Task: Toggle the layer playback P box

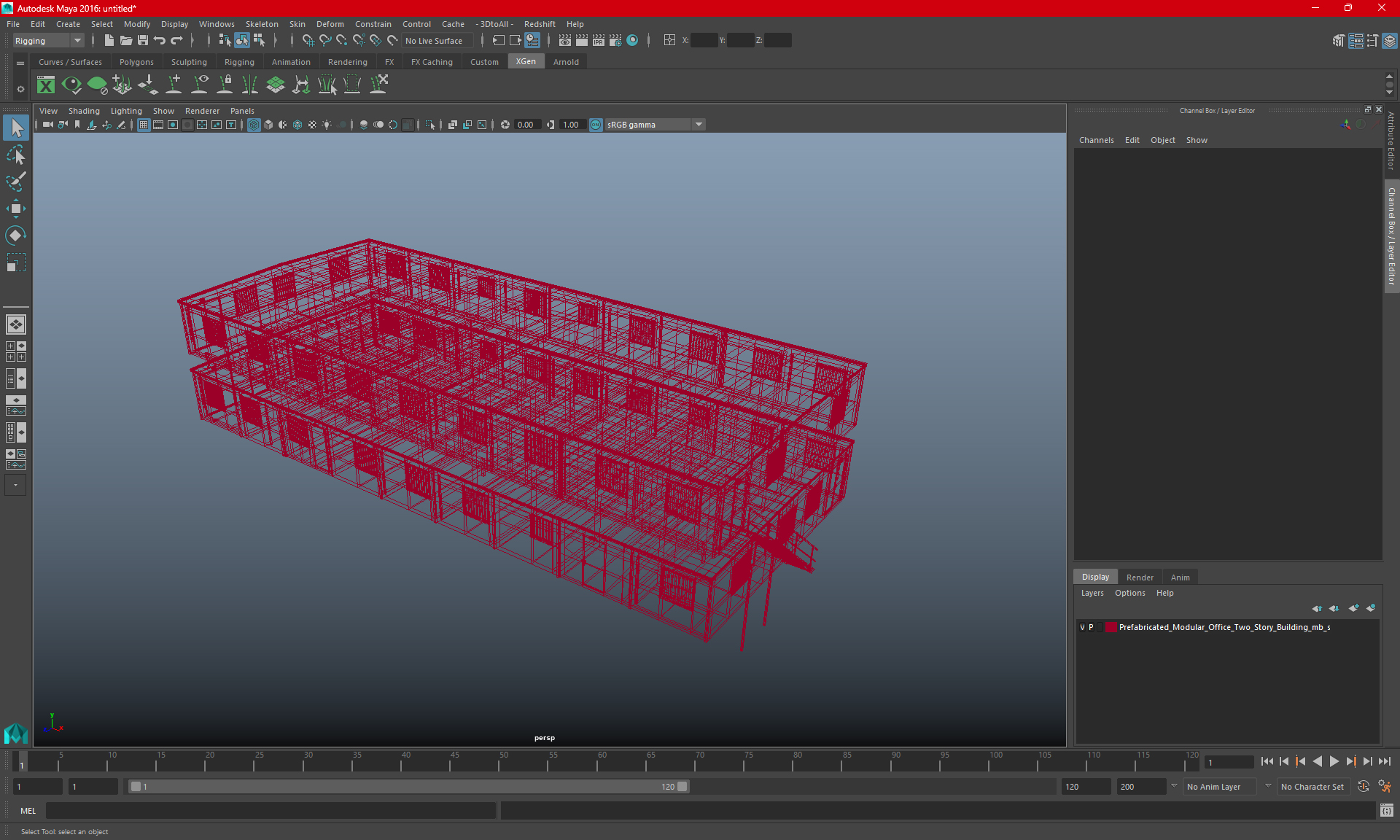Action: pyautogui.click(x=1092, y=627)
